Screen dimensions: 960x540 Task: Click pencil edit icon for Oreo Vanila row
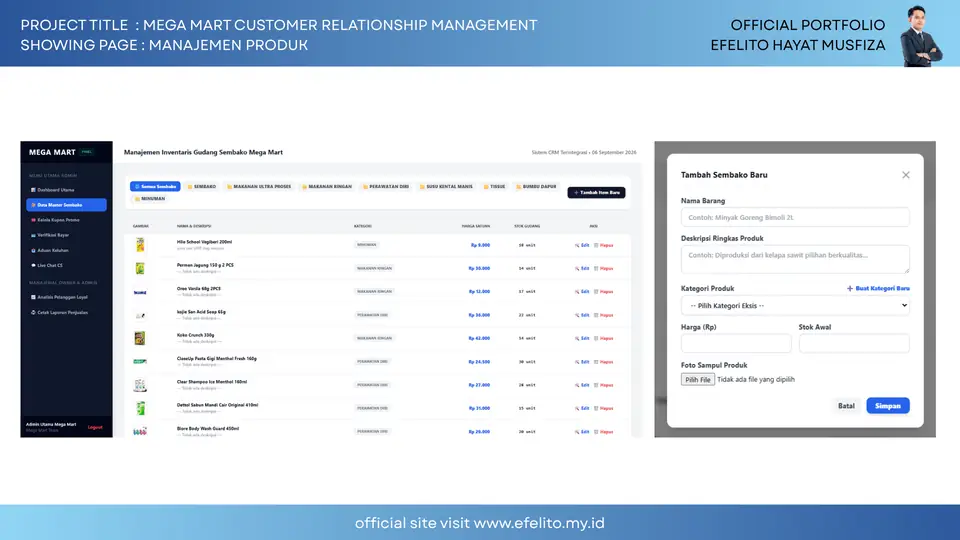(577, 292)
